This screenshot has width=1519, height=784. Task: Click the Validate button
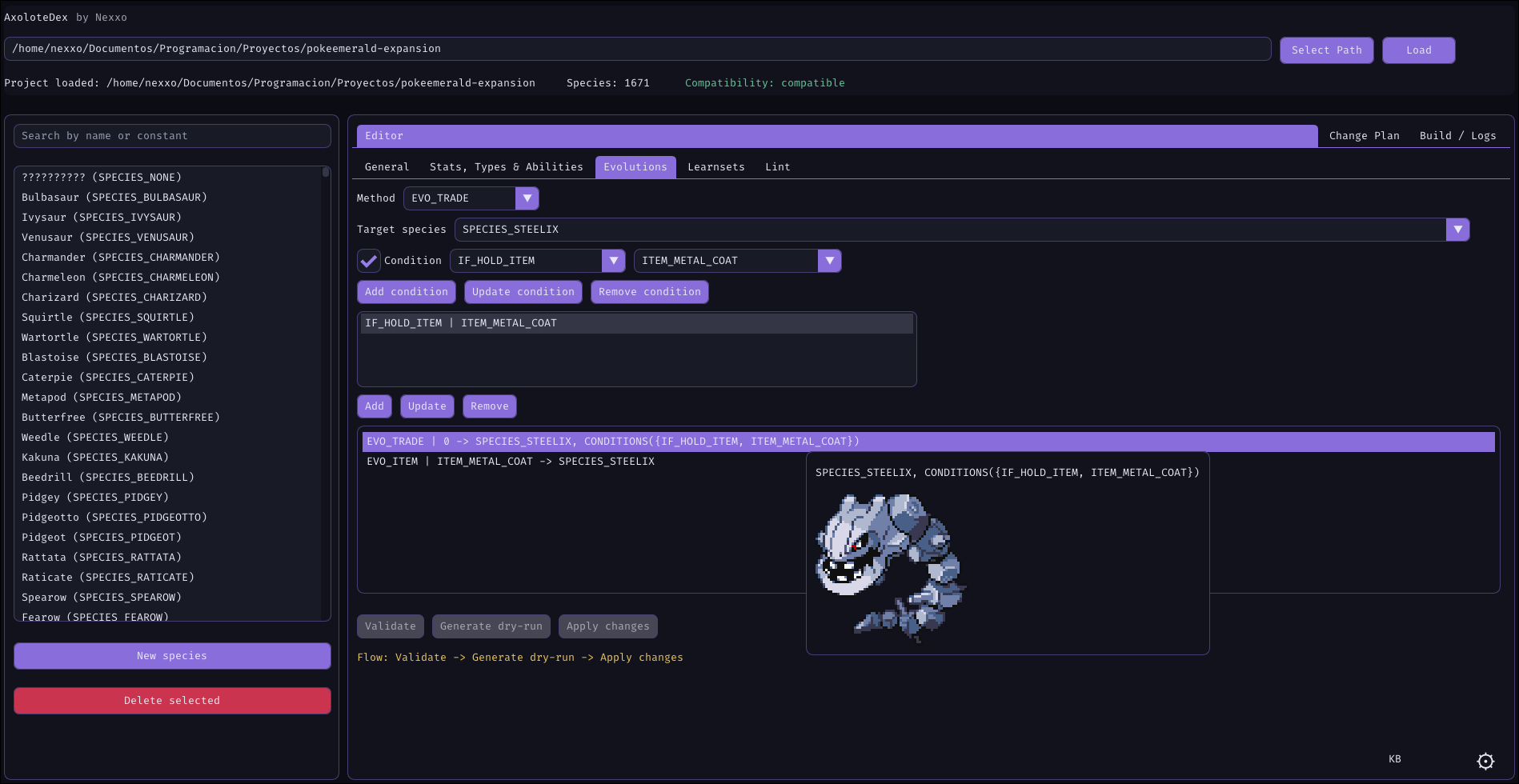391,626
